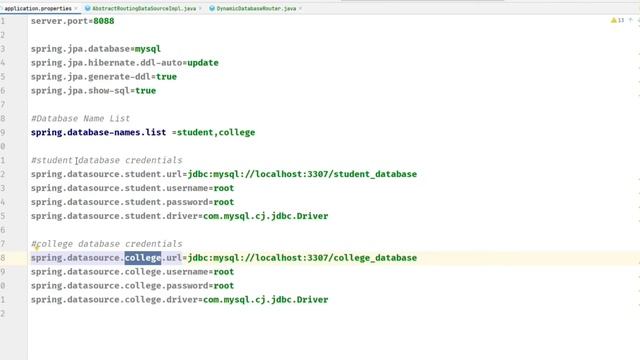Click the student,college list value
This screenshot has height=360, width=640.
[216, 132]
